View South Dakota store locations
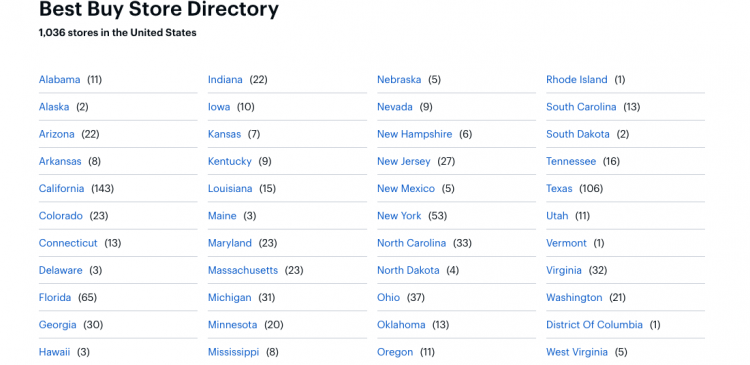The width and height of the screenshot is (750, 365). [578, 134]
